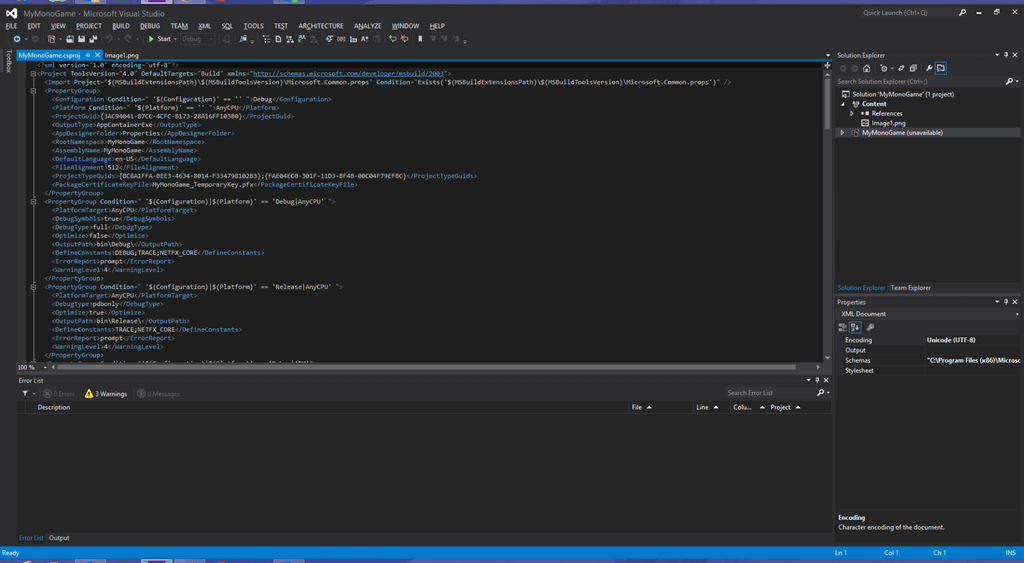Open the FILE menu
This screenshot has height=563, width=1024.
point(12,26)
